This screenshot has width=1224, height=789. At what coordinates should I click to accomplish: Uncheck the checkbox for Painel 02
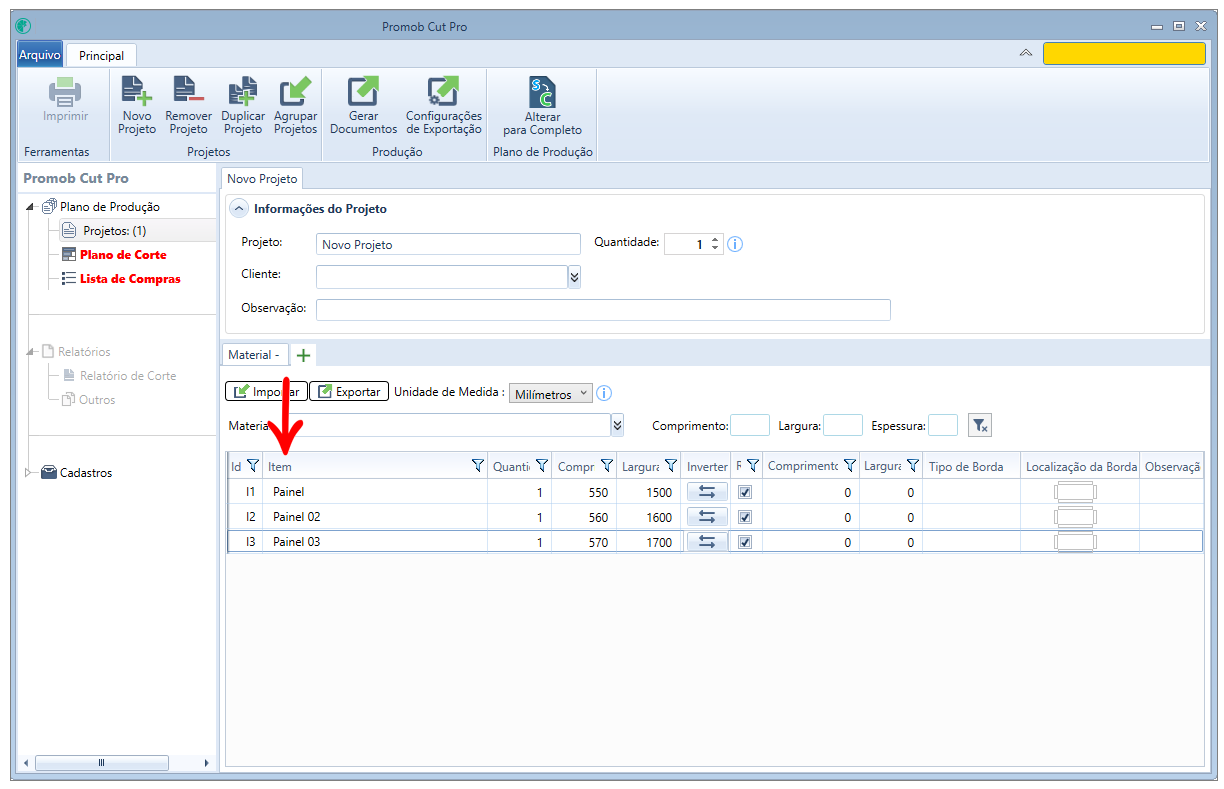tap(744, 517)
